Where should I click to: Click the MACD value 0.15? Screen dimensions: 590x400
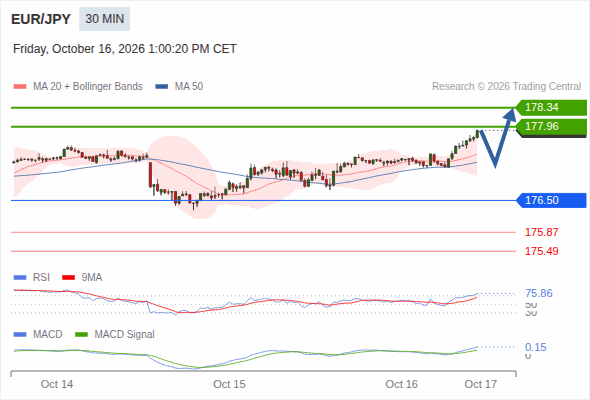[x=535, y=347]
